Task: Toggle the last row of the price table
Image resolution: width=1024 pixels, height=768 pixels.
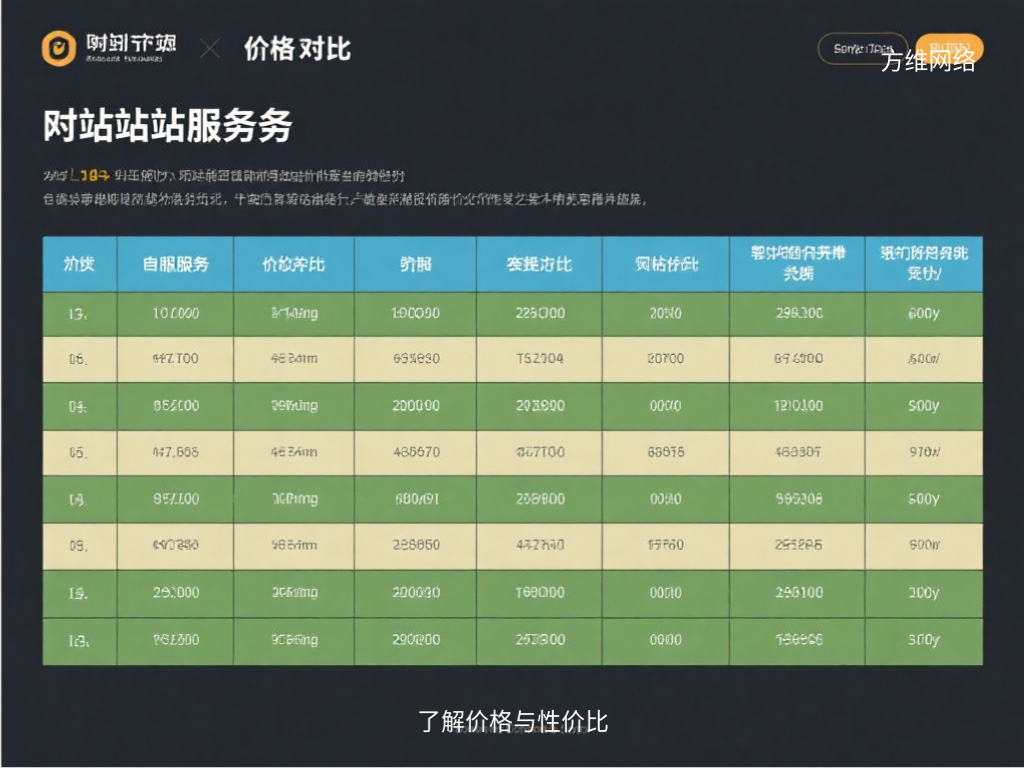Action: pyautogui.click(x=512, y=640)
